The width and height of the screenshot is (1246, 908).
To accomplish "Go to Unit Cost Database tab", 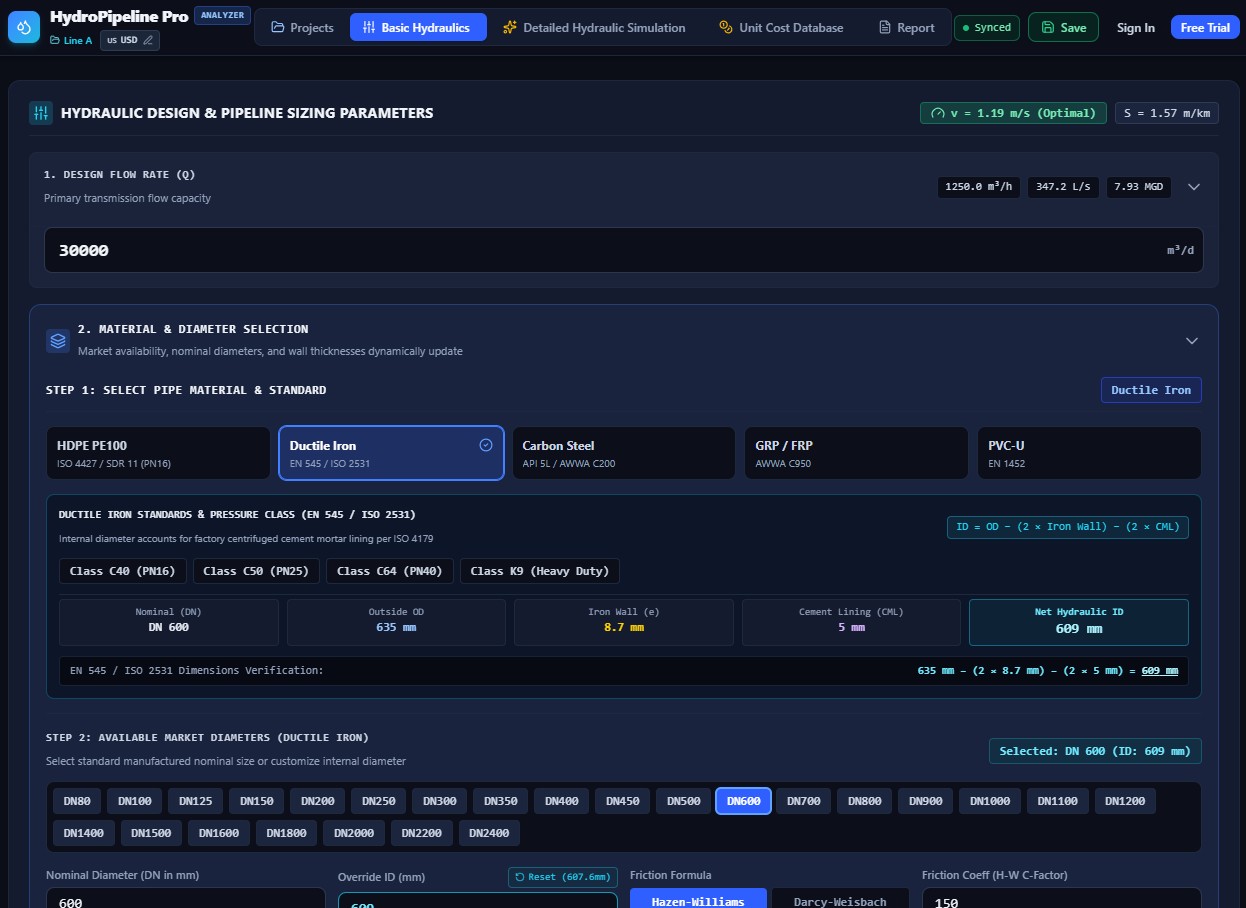I will point(781,27).
